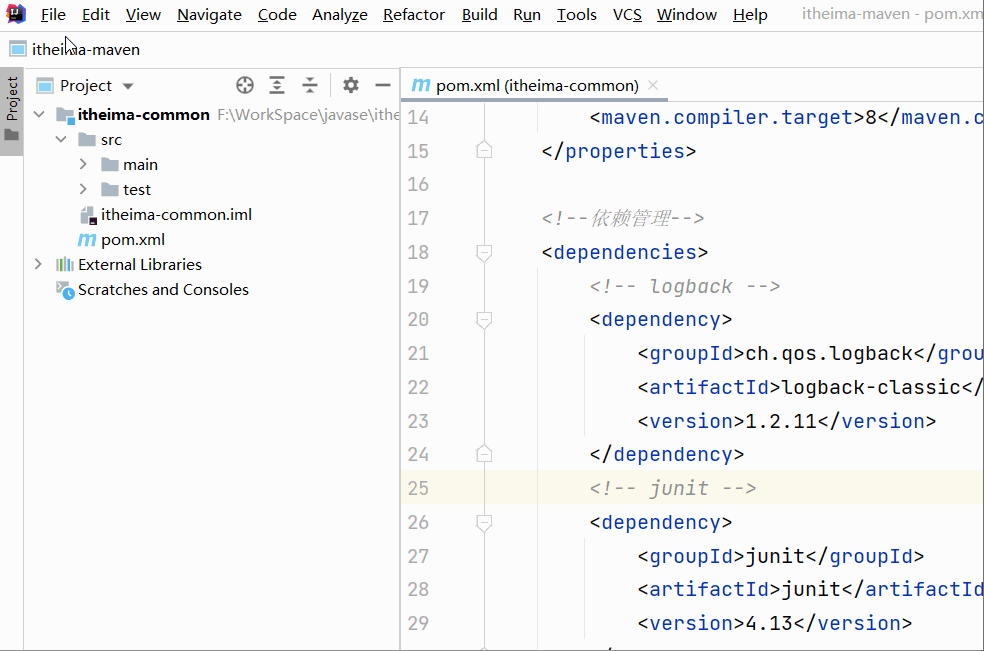Image resolution: width=984 pixels, height=651 pixels.
Task: Open the VCS menu
Action: [x=627, y=14]
